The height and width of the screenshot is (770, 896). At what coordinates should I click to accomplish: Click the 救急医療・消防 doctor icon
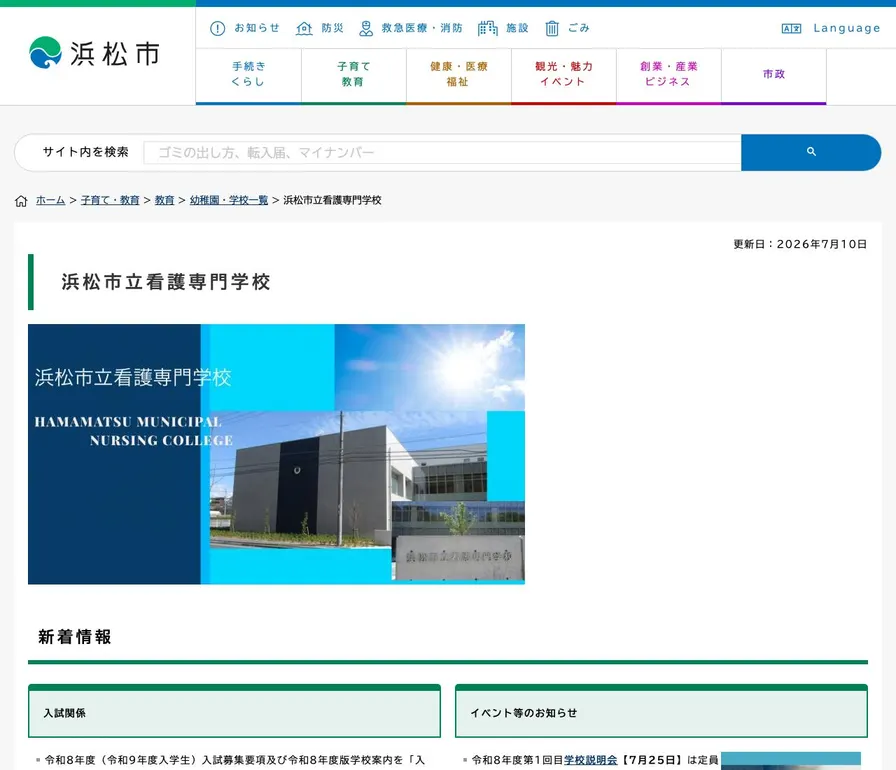pyautogui.click(x=366, y=28)
